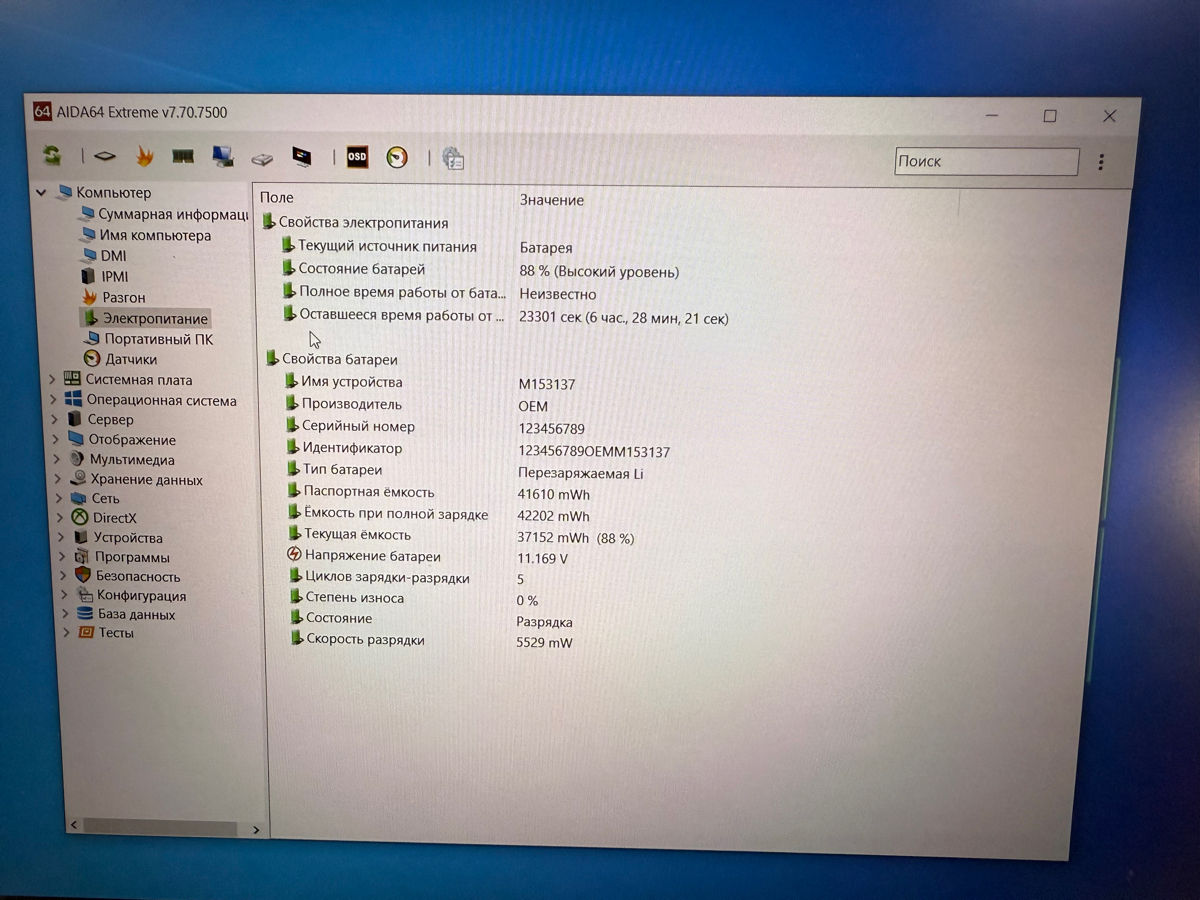Click the gauge SensorPanel toolbar icon

397,158
